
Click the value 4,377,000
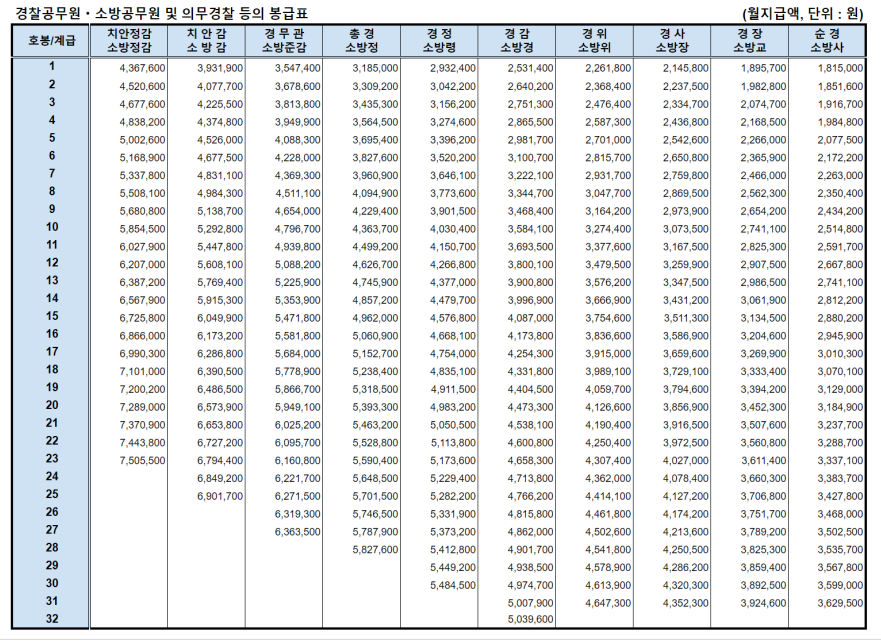(x=453, y=283)
